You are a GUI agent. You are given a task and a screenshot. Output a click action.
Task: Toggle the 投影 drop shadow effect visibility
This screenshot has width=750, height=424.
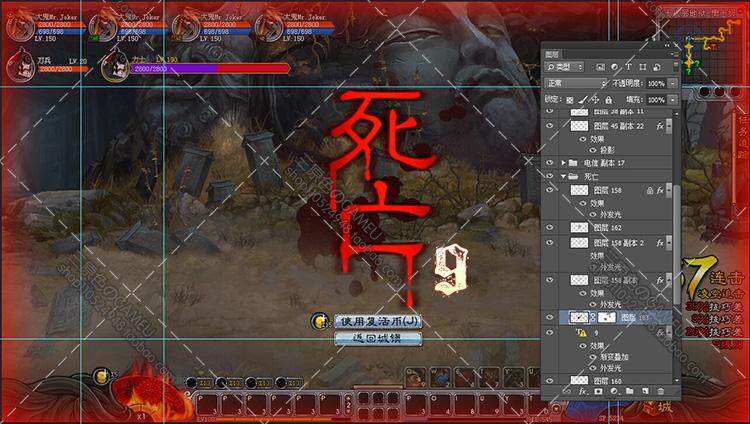click(593, 150)
